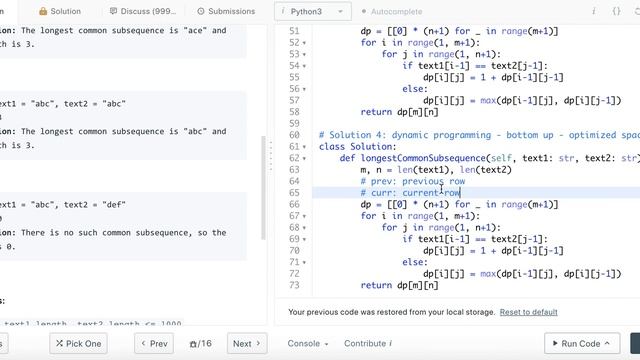The width and height of the screenshot is (640, 360).
Task: Go to the Next problem
Action: coord(247,344)
